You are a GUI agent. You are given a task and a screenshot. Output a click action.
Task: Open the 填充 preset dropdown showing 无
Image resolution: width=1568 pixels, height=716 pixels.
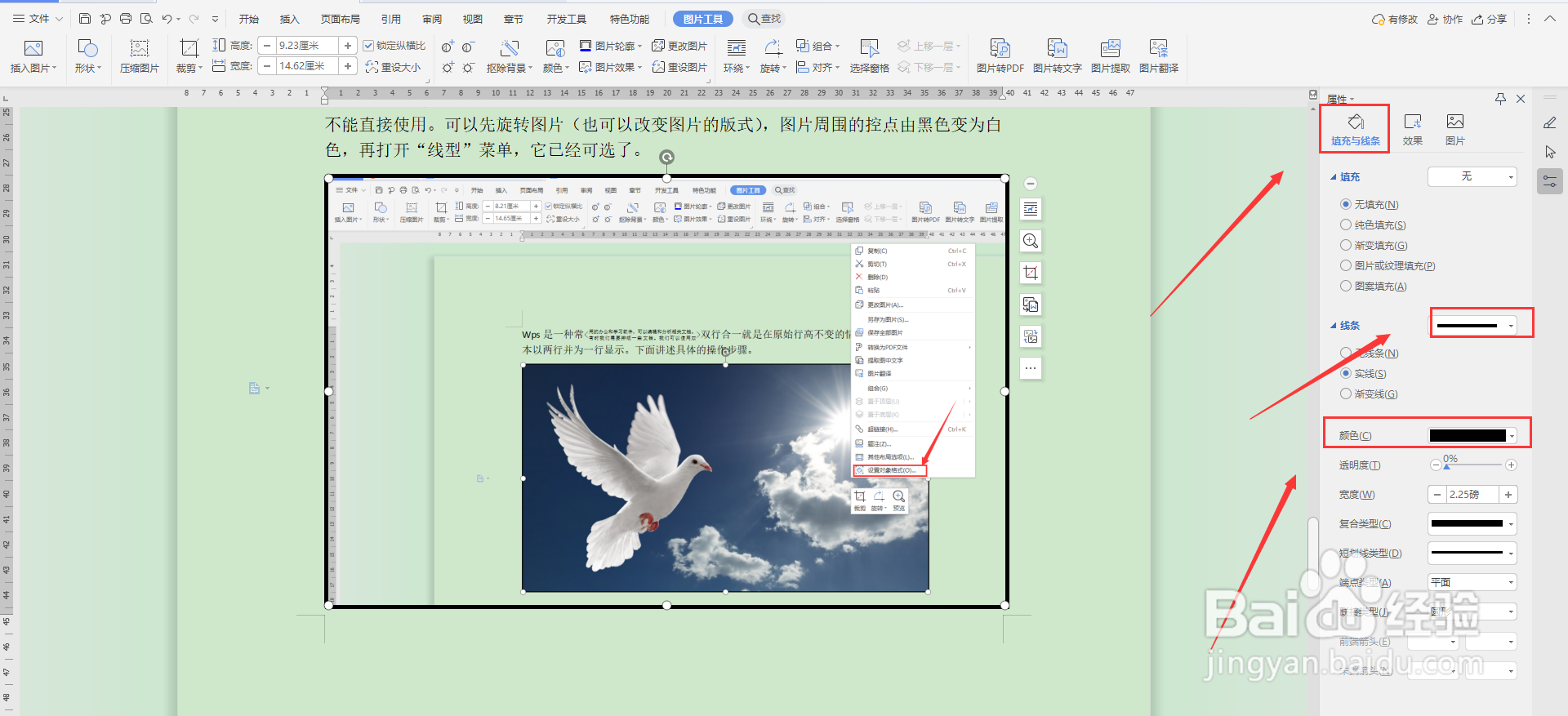(x=1472, y=176)
